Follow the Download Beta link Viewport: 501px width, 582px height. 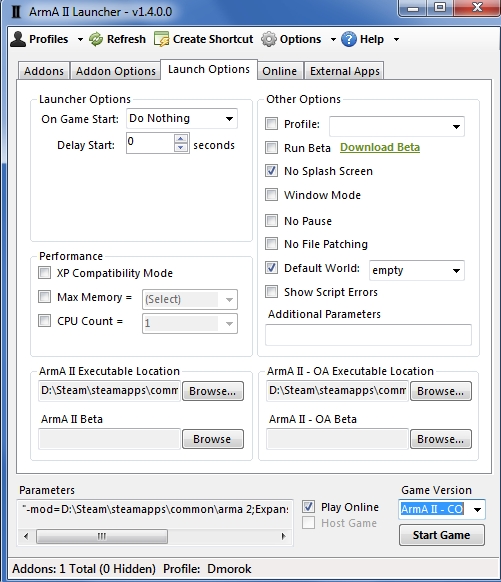coord(380,147)
